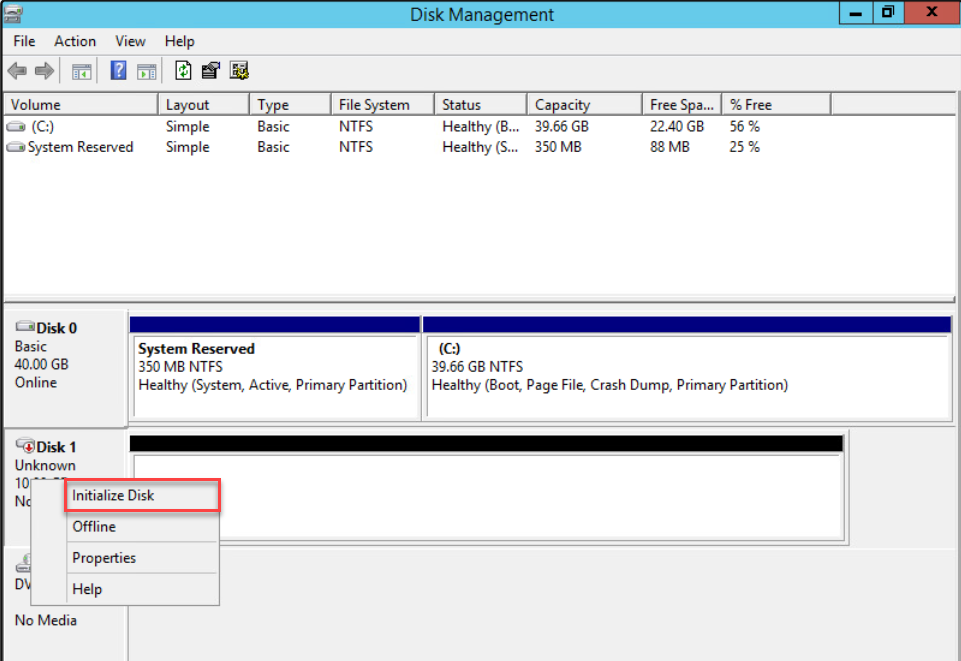The image size is (961, 661).
Task: Sort volumes by the Capacity column header
Action: click(x=583, y=103)
